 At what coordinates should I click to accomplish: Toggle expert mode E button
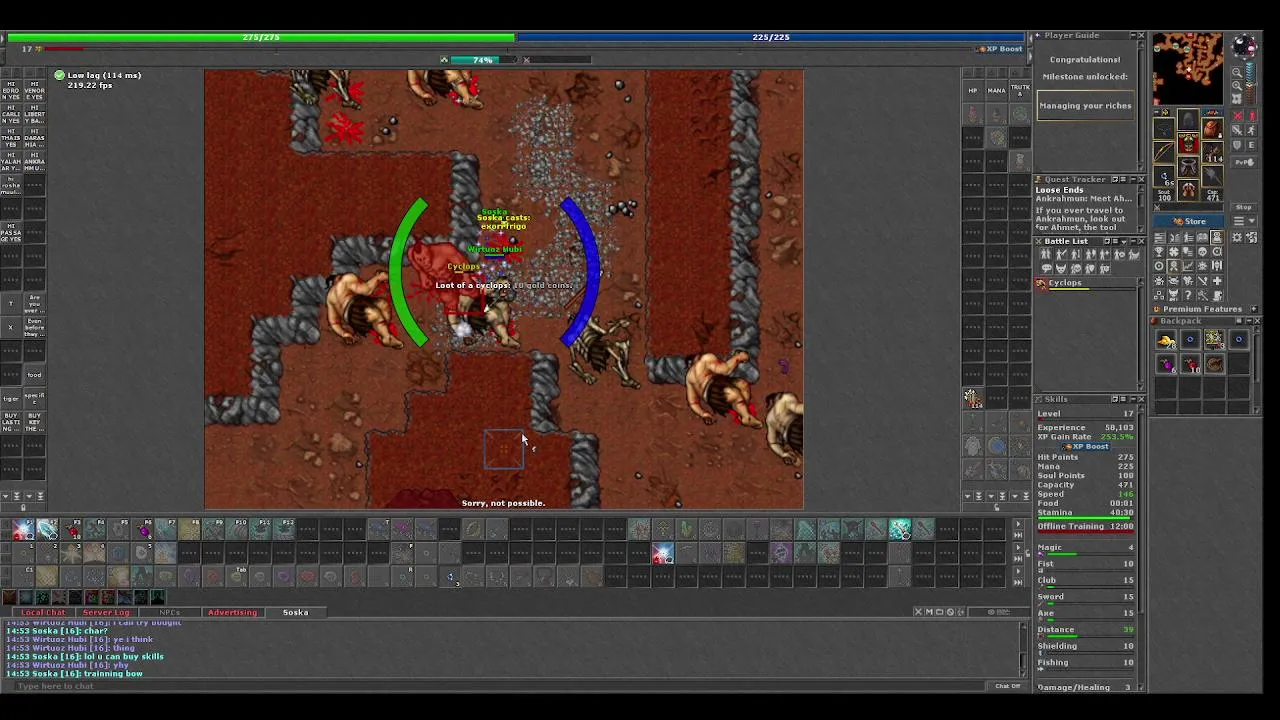point(1251,145)
